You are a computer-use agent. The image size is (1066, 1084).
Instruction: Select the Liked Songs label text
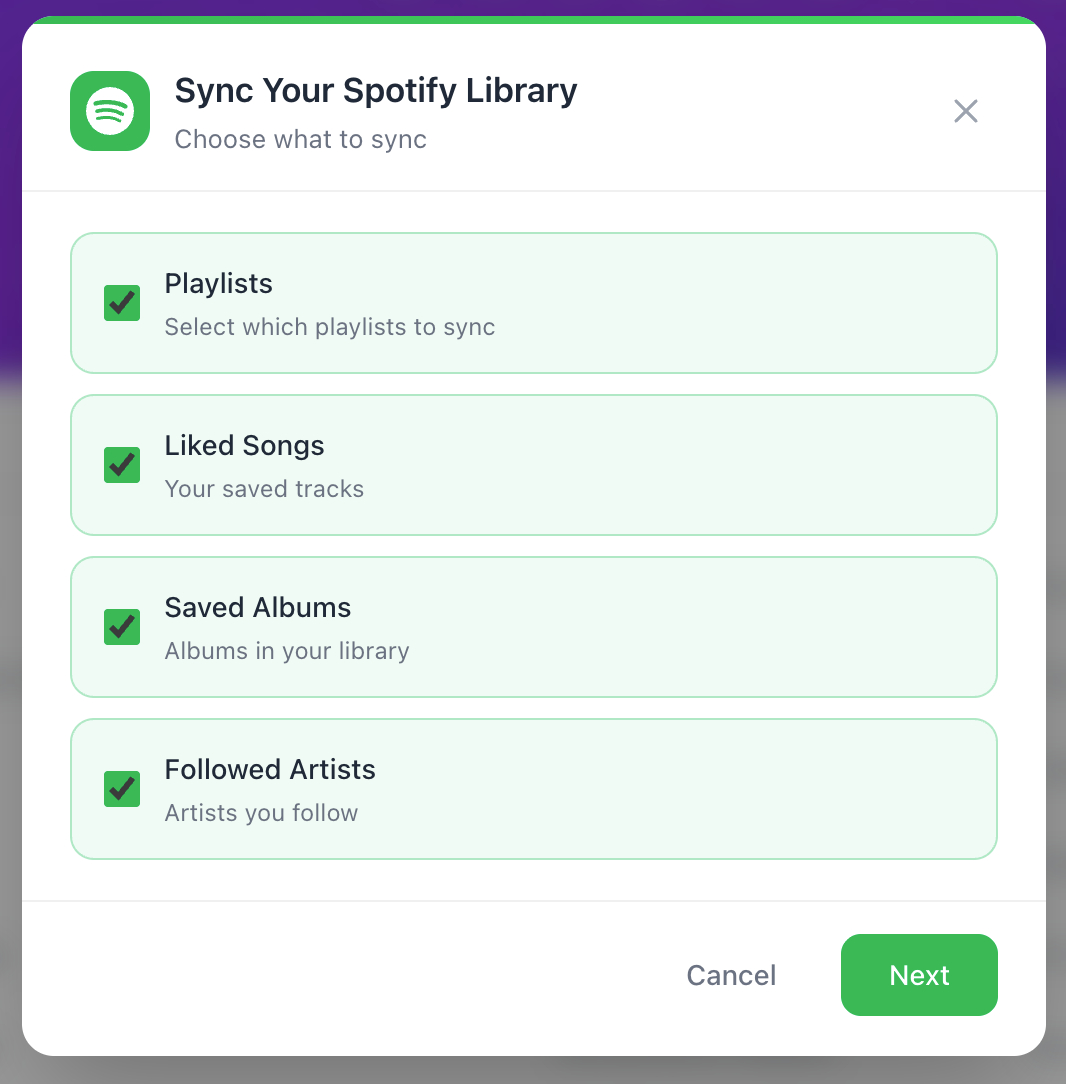coord(245,446)
